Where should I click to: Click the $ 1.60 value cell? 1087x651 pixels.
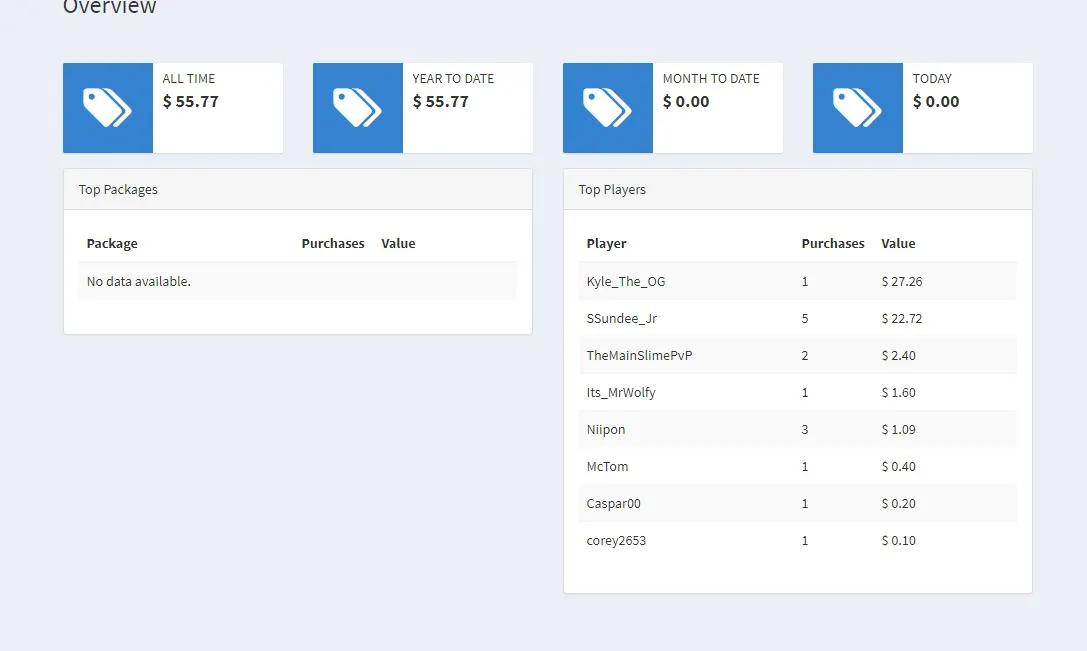[898, 392]
